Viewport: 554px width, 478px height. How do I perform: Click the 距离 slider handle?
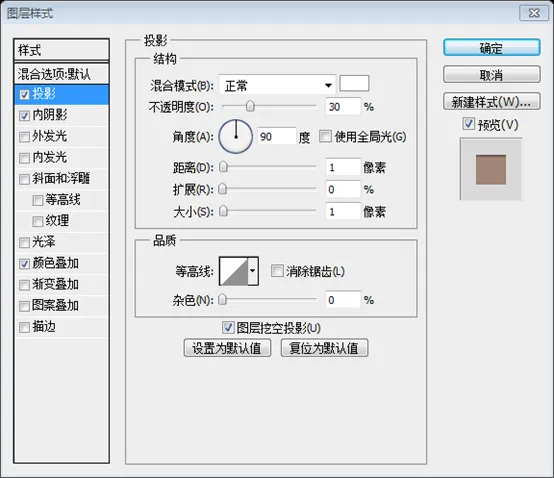click(x=223, y=167)
